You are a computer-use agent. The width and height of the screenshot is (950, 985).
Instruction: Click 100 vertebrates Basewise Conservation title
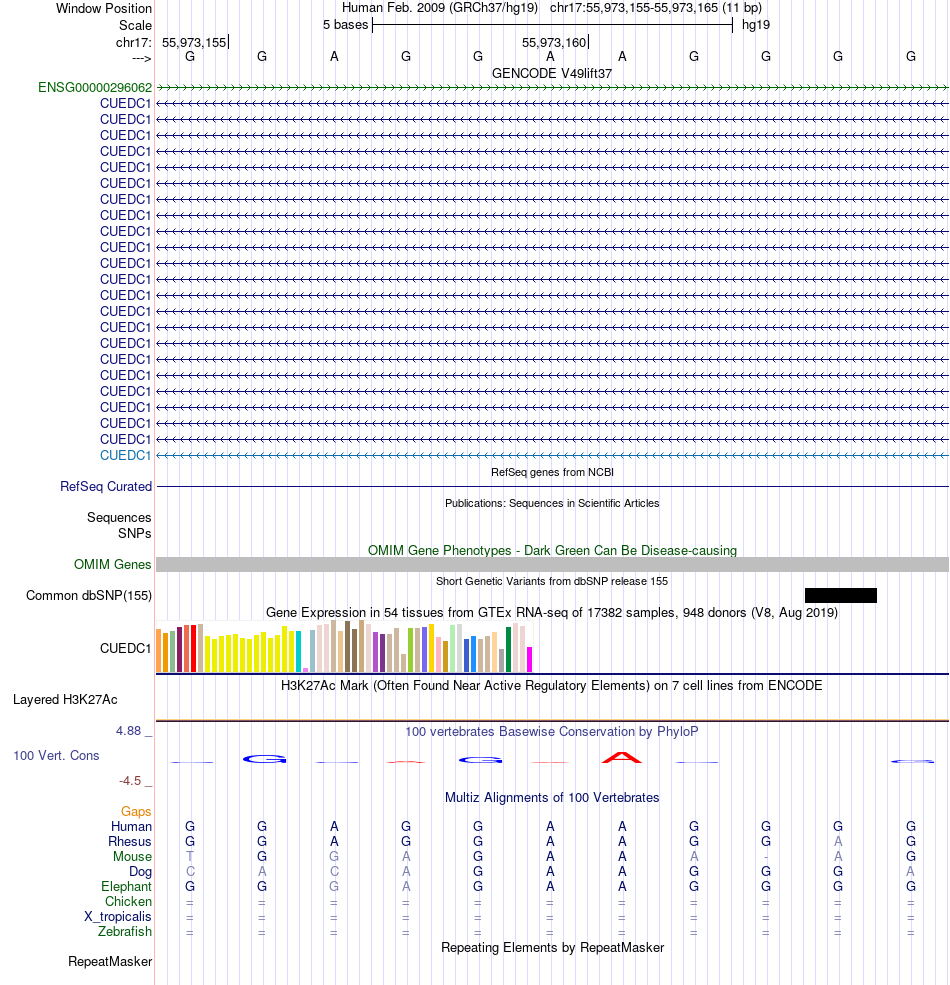[552, 732]
